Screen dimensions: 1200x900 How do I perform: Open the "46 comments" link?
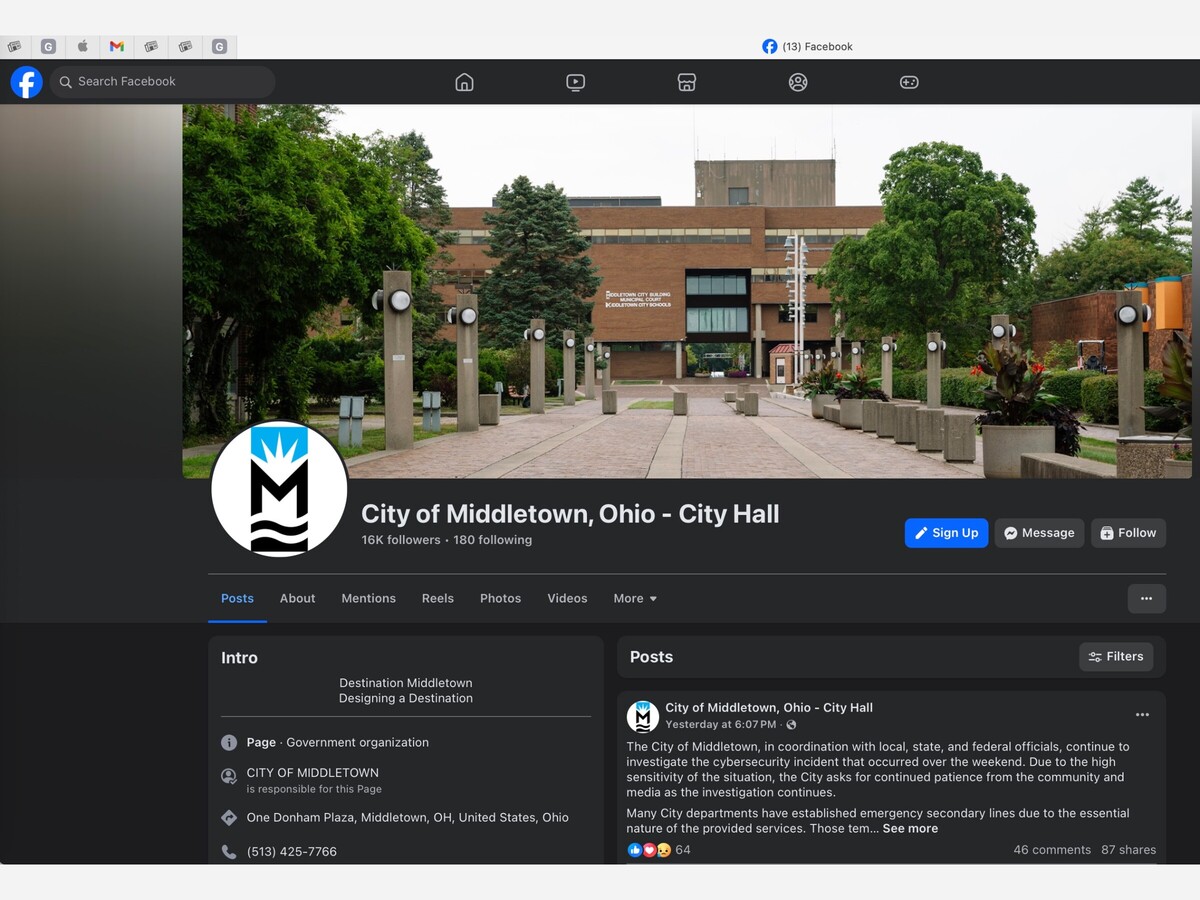pyautogui.click(x=1052, y=850)
